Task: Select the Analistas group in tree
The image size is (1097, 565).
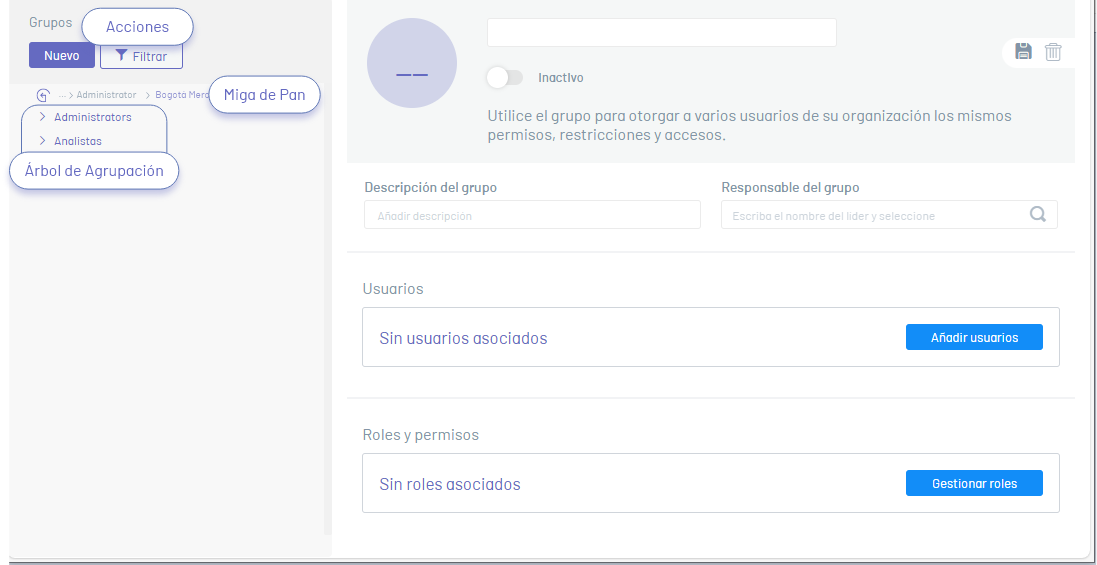Action: coord(78,141)
